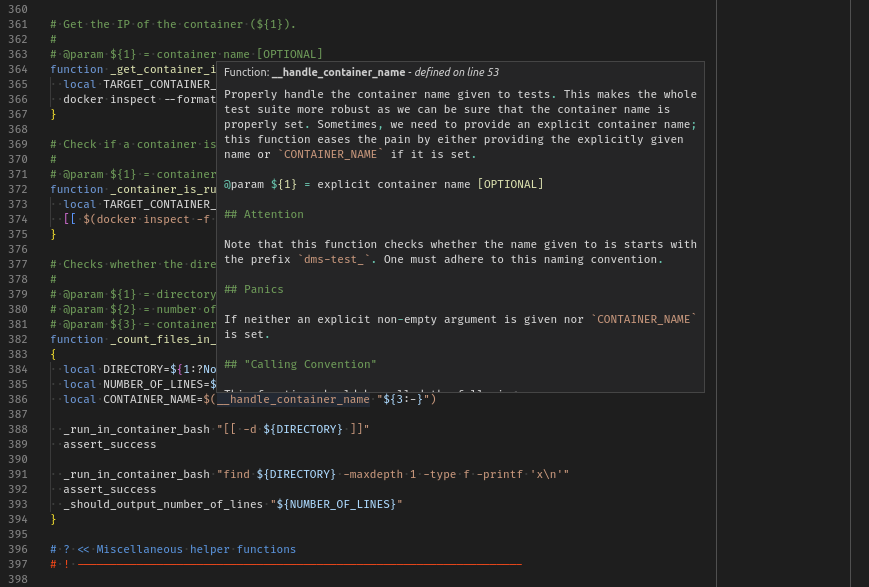Click the '# Check if a container is' comment
This screenshot has height=587, width=869.
[x=133, y=144]
